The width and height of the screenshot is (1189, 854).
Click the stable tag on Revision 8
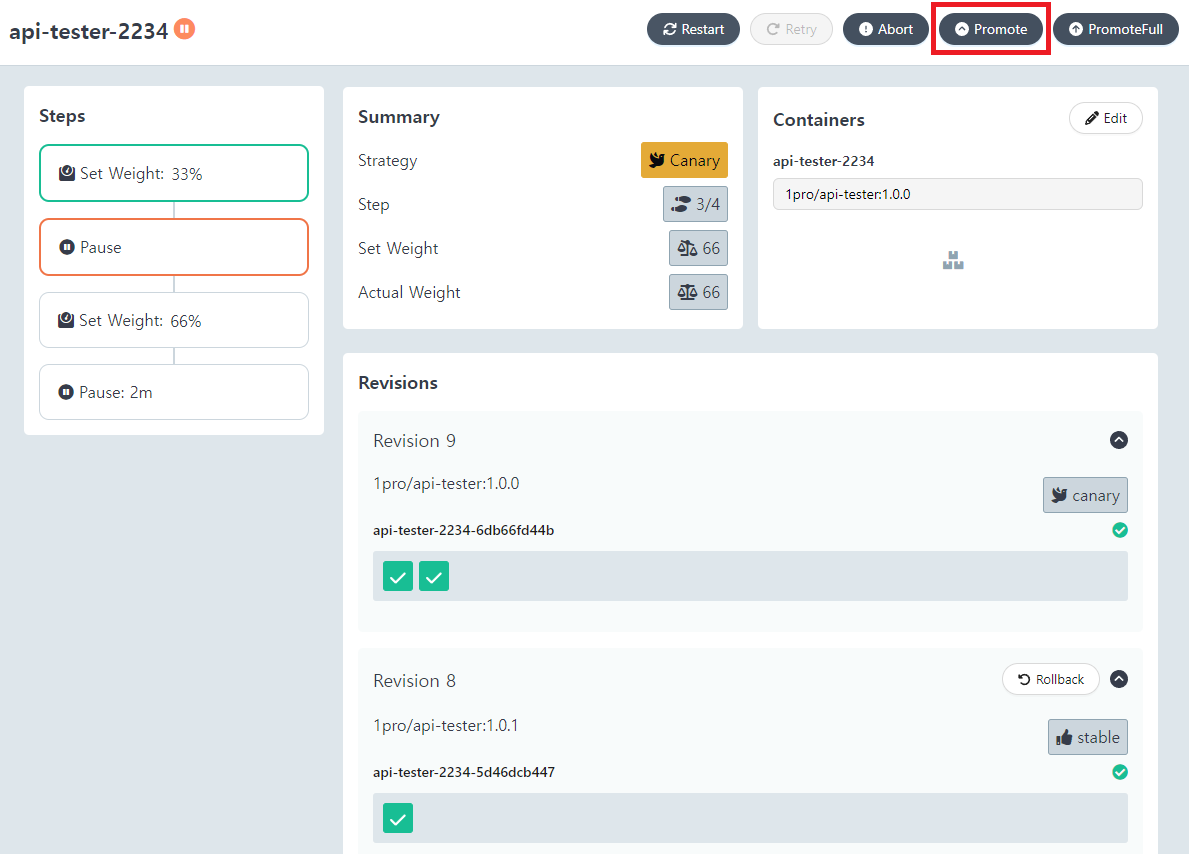(x=1087, y=737)
